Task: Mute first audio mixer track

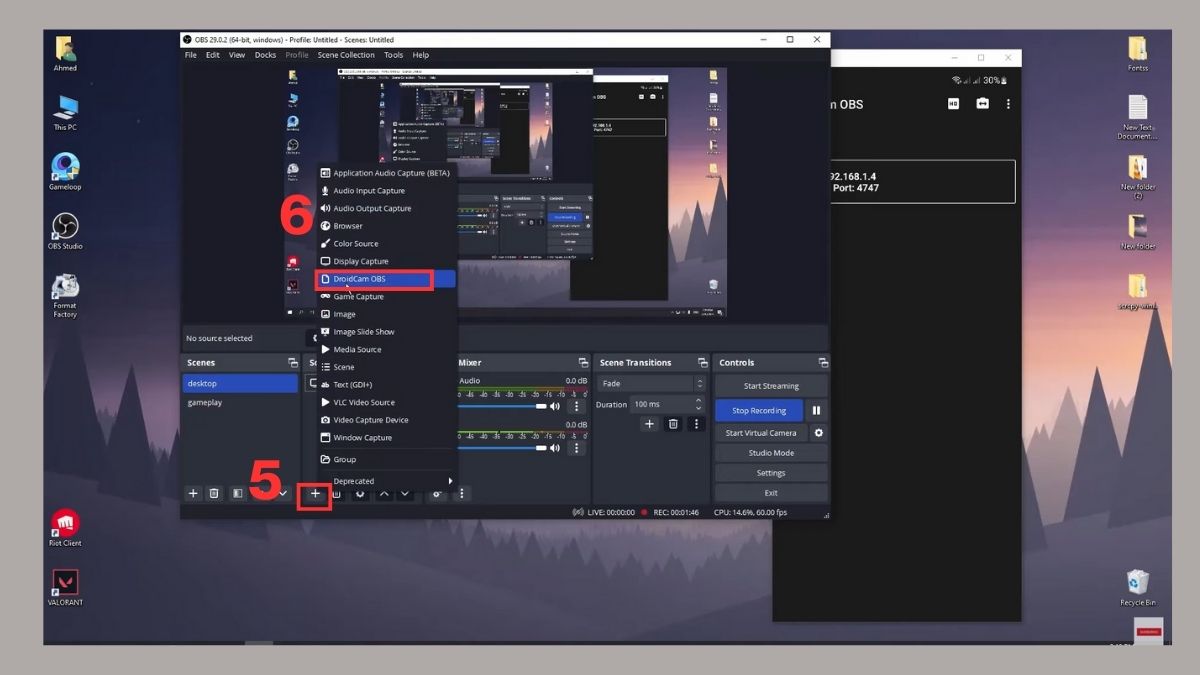Action: [556, 406]
